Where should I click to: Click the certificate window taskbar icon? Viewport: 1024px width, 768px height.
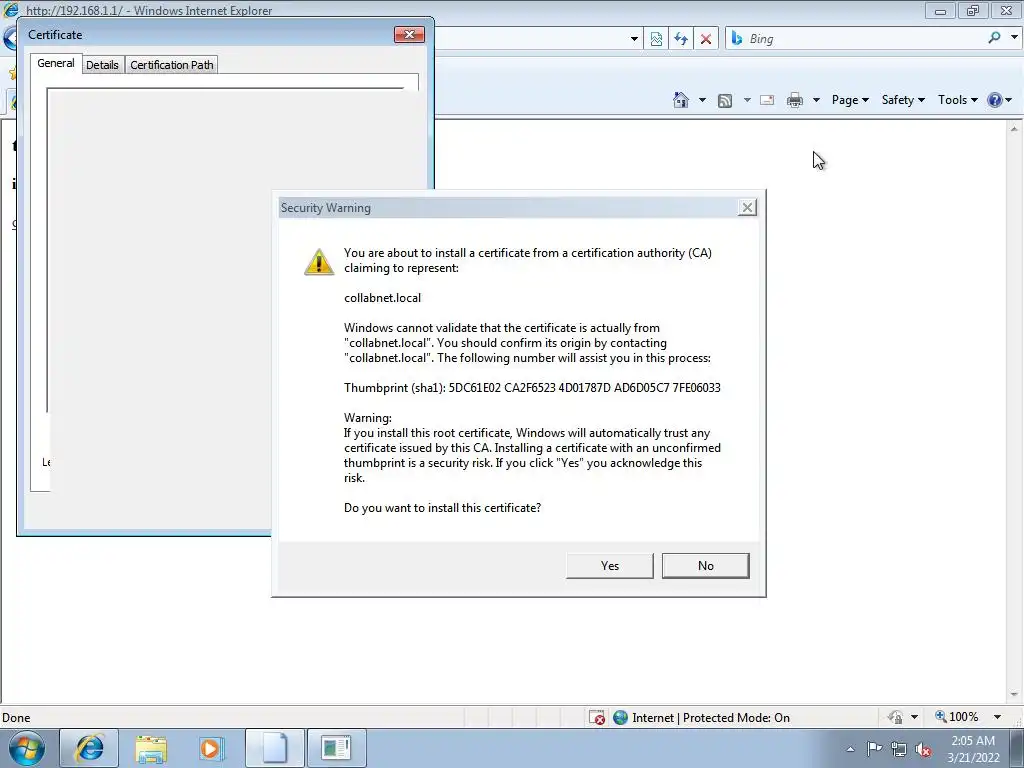336,748
